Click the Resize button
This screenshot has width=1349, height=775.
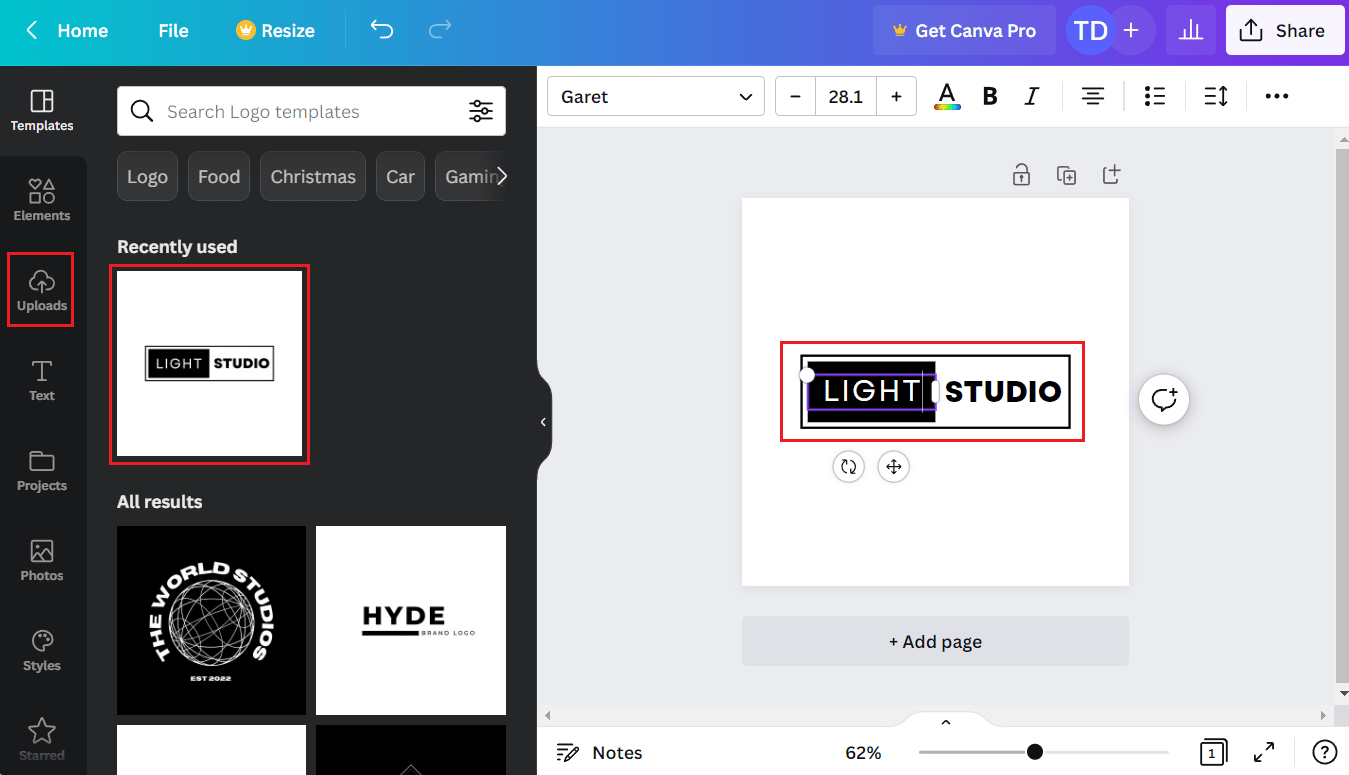(276, 31)
